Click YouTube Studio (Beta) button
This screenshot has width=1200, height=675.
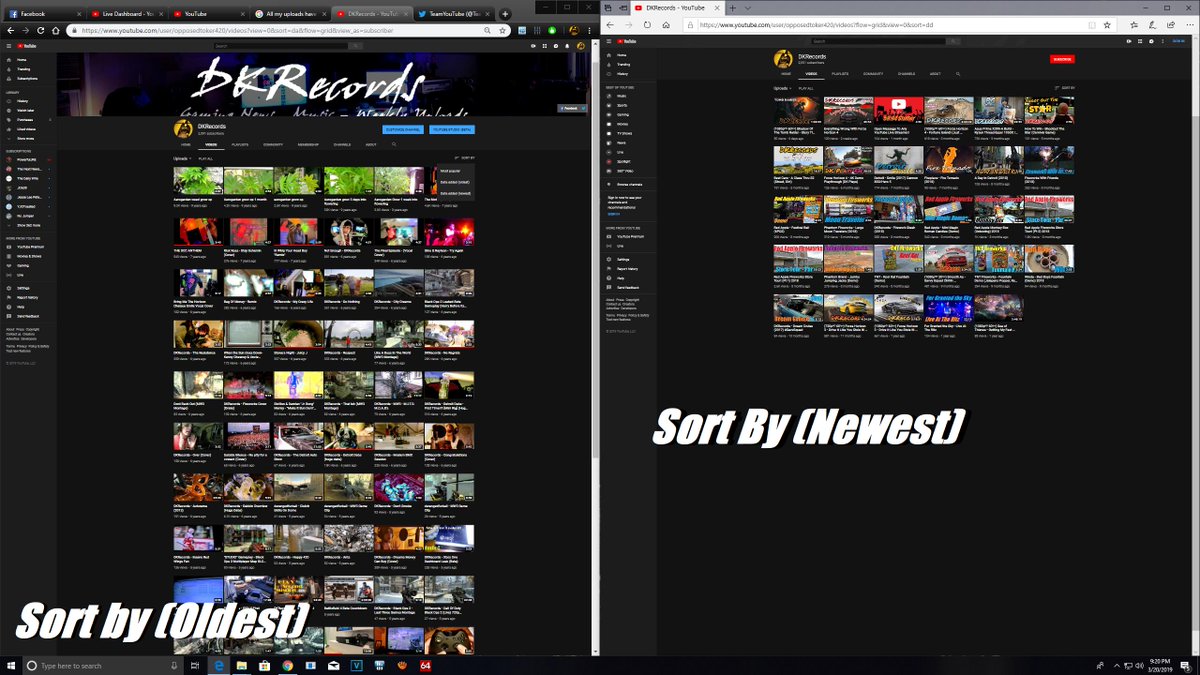pos(452,129)
